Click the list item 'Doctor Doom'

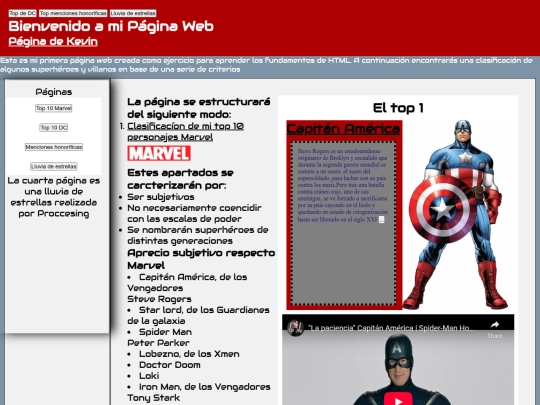coord(170,365)
